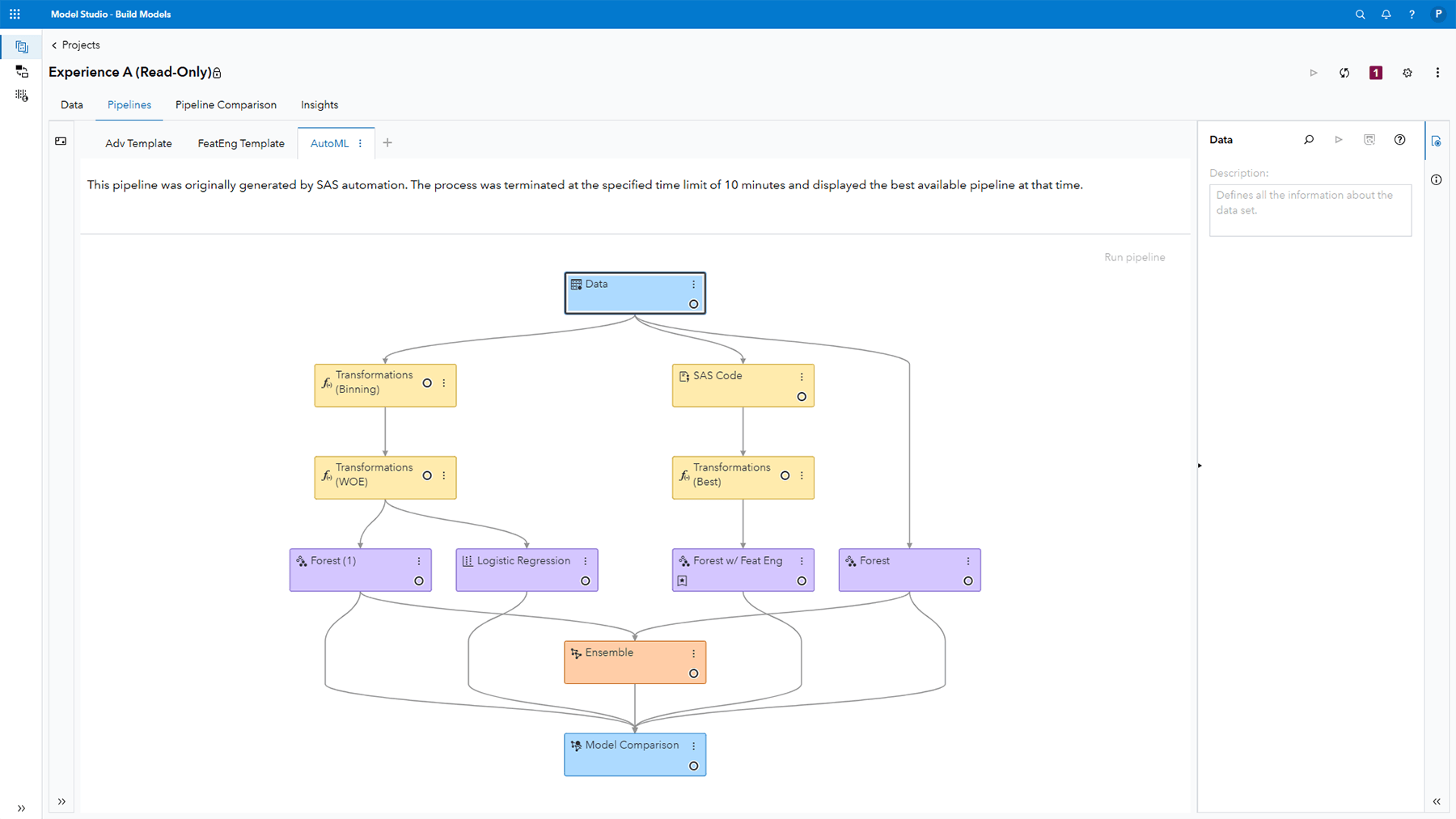Open the AutoML tab options kebab menu
Screen dimensions: 1456x819
tap(361, 143)
